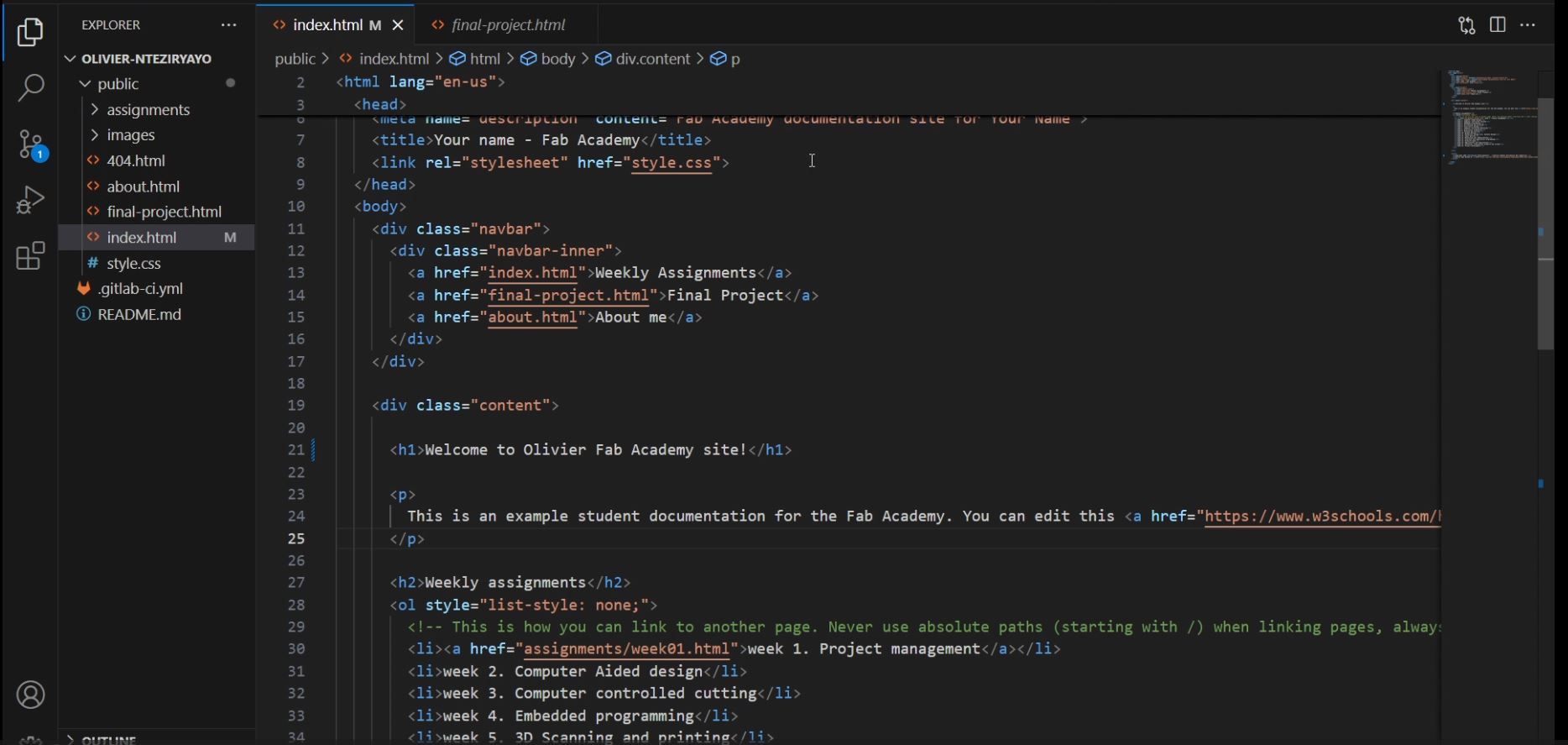The image size is (1568, 745).
Task: Open the Run and Debug view
Action: 30,200
